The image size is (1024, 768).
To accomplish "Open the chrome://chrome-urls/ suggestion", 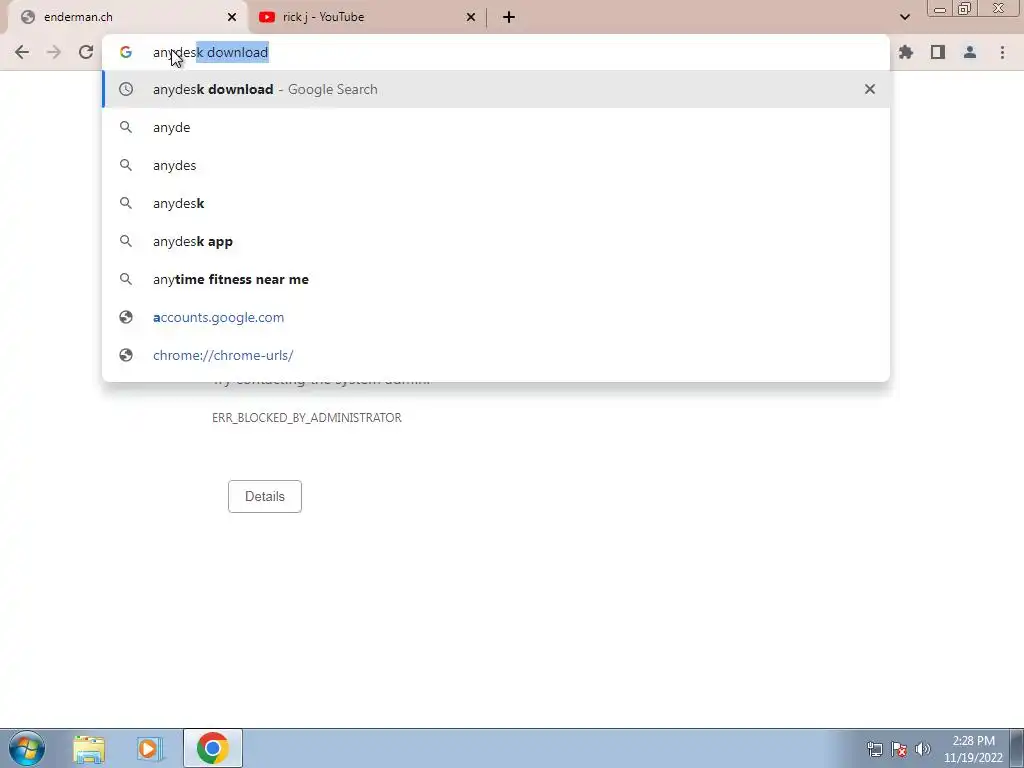I will tap(496, 355).
